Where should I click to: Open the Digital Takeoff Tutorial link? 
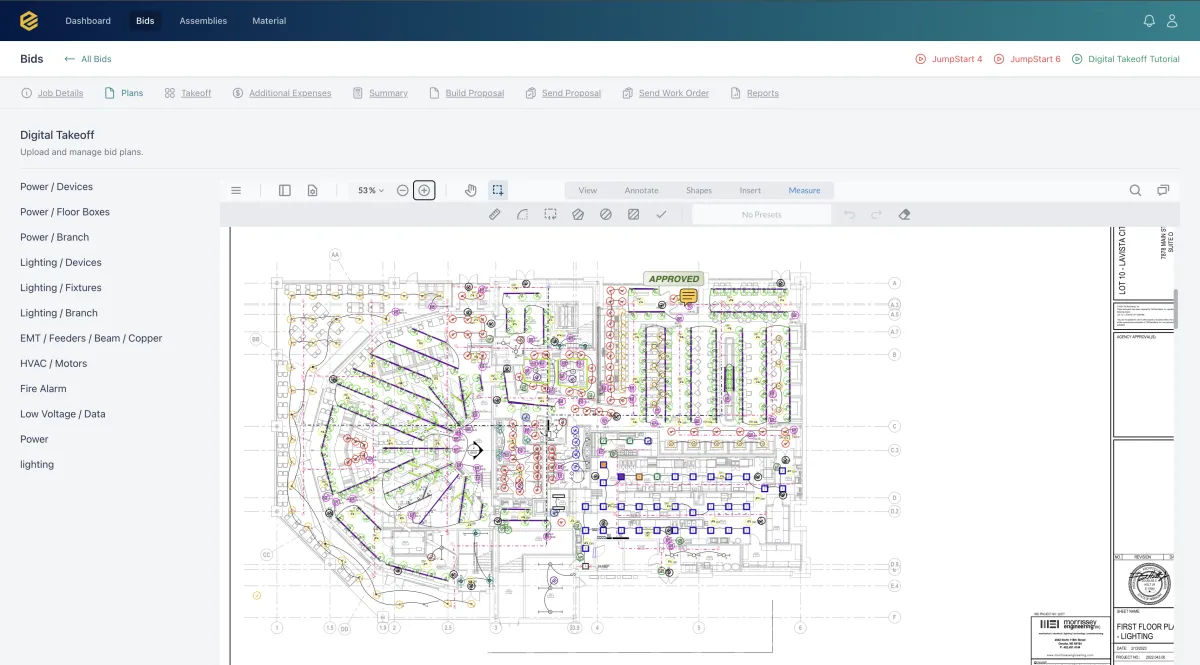coord(1126,59)
